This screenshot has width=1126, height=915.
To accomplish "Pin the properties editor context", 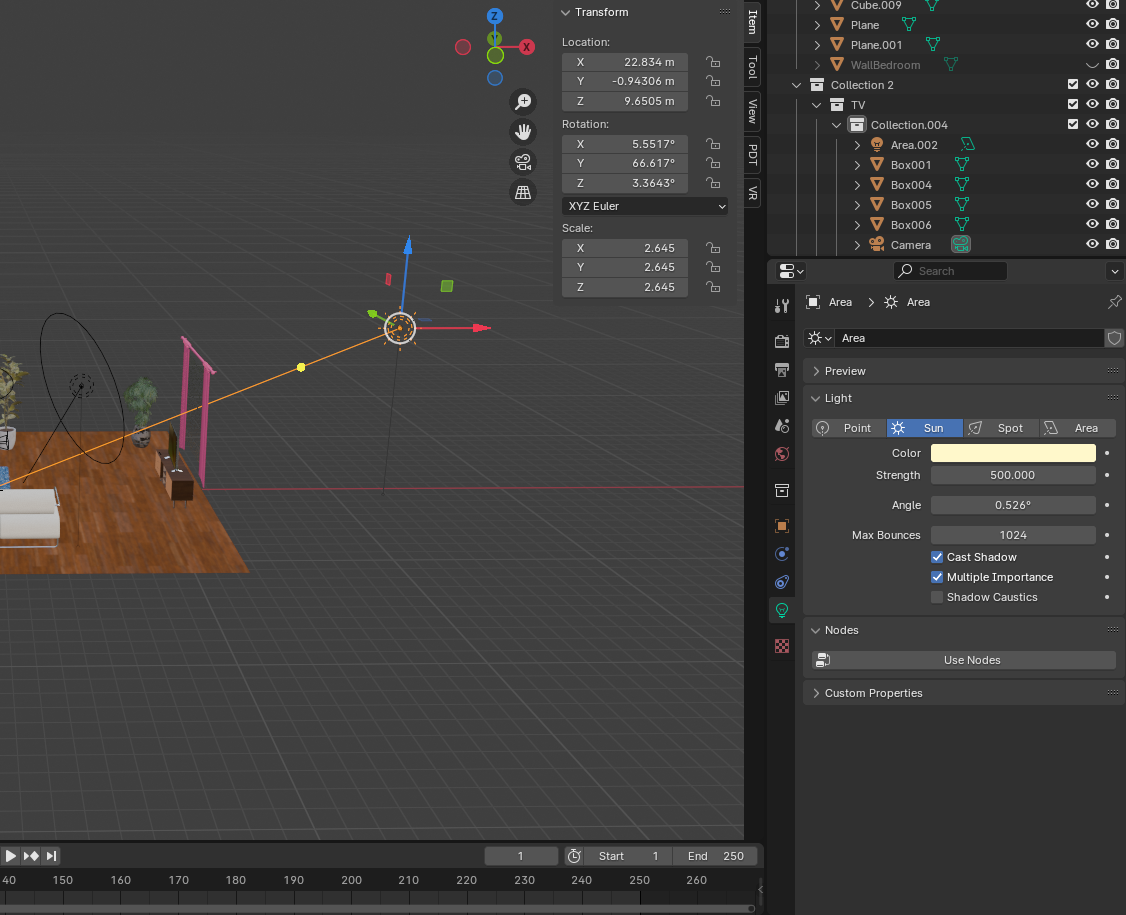I will (x=1114, y=302).
